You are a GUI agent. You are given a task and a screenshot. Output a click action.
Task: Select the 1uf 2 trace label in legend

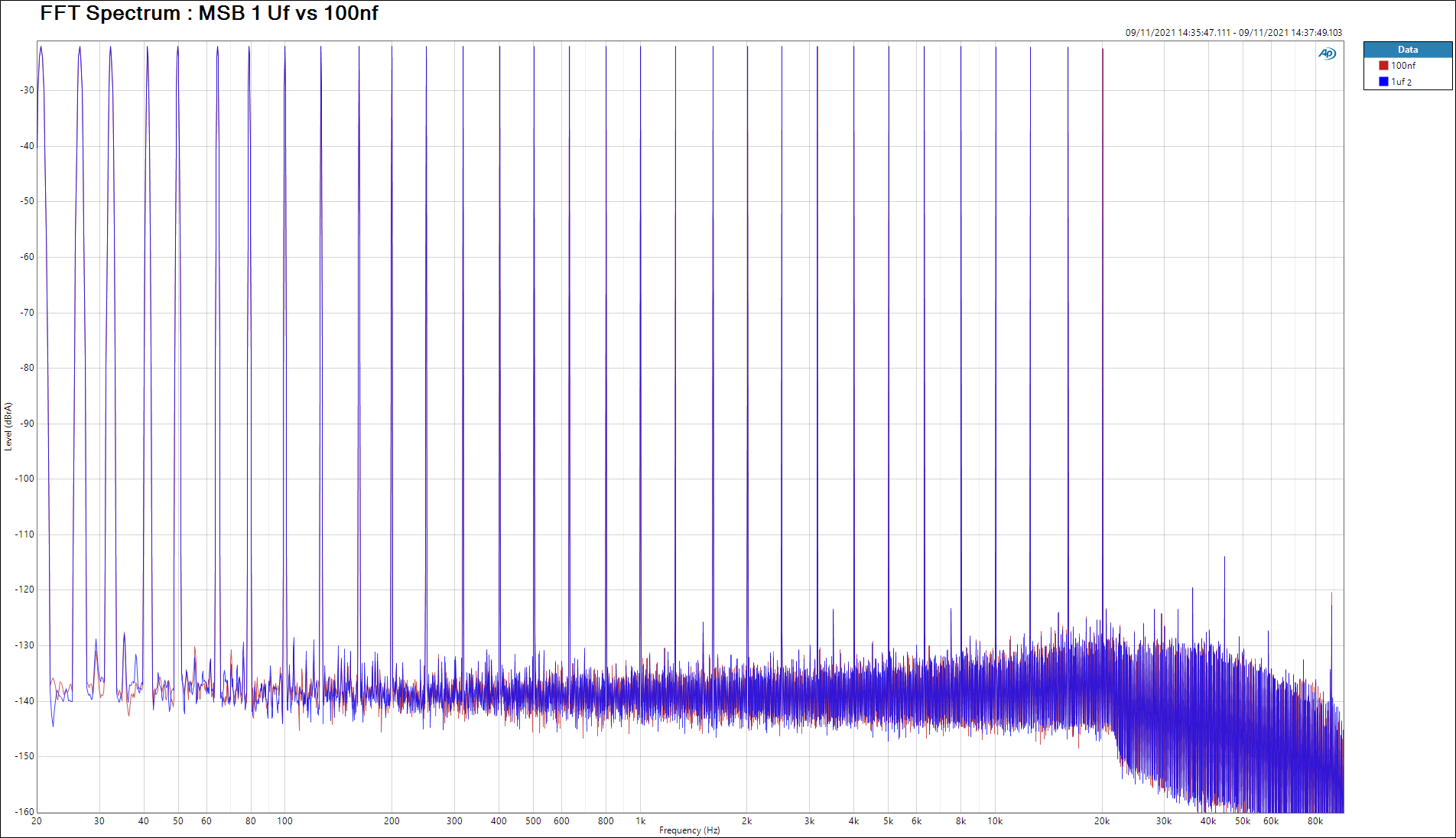click(x=1401, y=82)
